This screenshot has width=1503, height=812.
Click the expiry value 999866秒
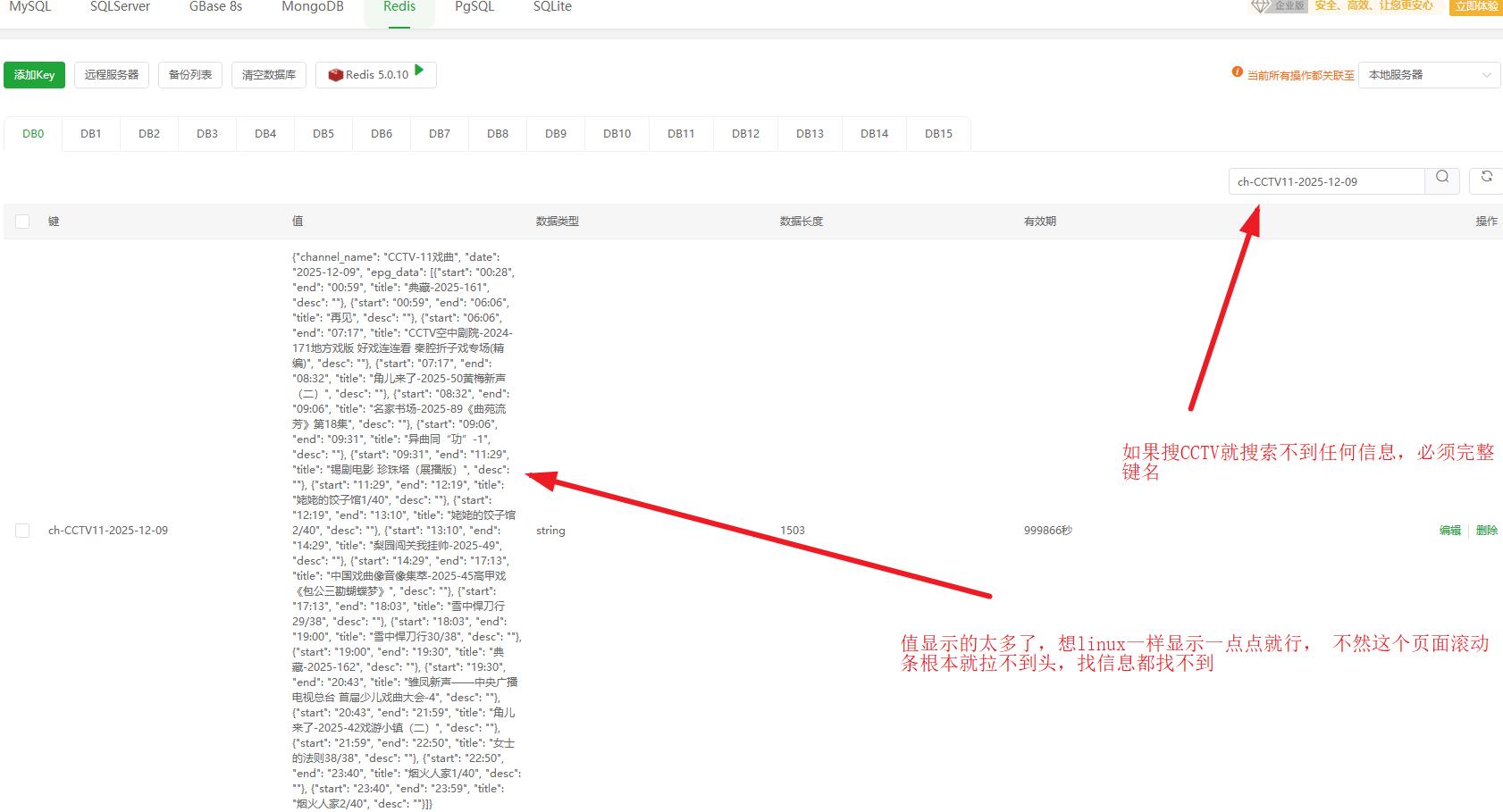pos(1048,531)
